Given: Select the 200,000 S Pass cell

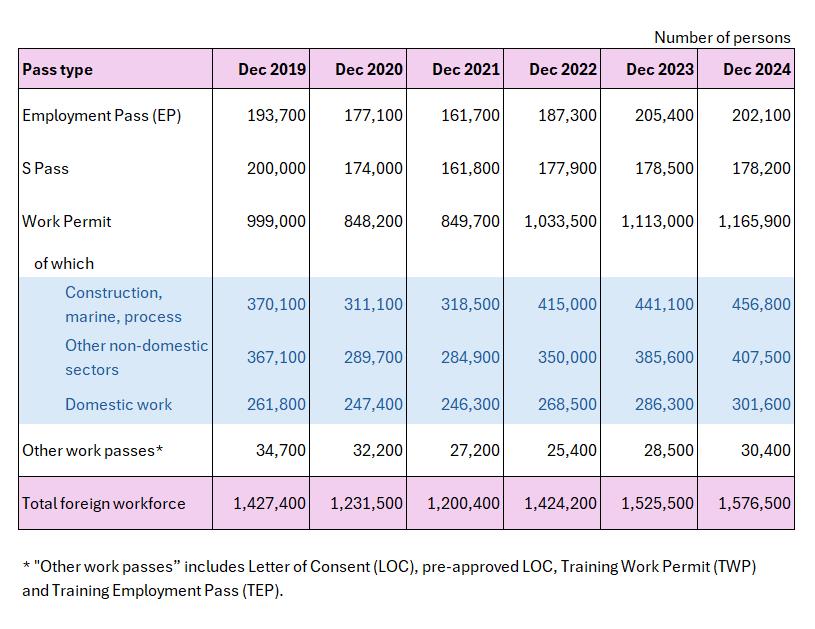Looking at the screenshot, I should click(x=276, y=168).
